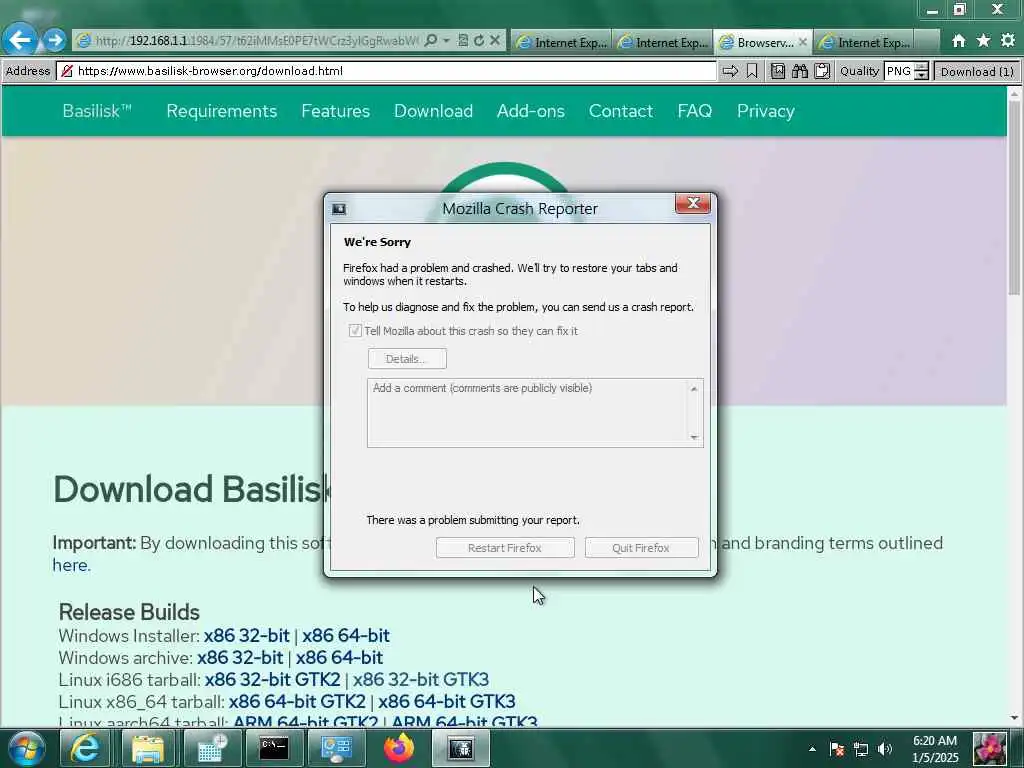Image resolution: width=1024 pixels, height=768 pixels.
Task: Go back with the browser back arrow
Action: (20, 40)
